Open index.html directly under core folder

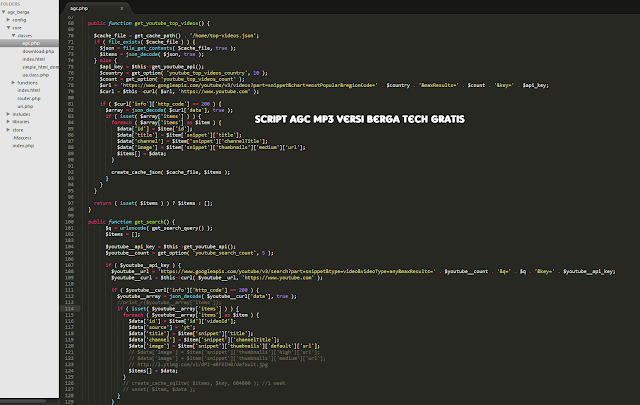29,90
